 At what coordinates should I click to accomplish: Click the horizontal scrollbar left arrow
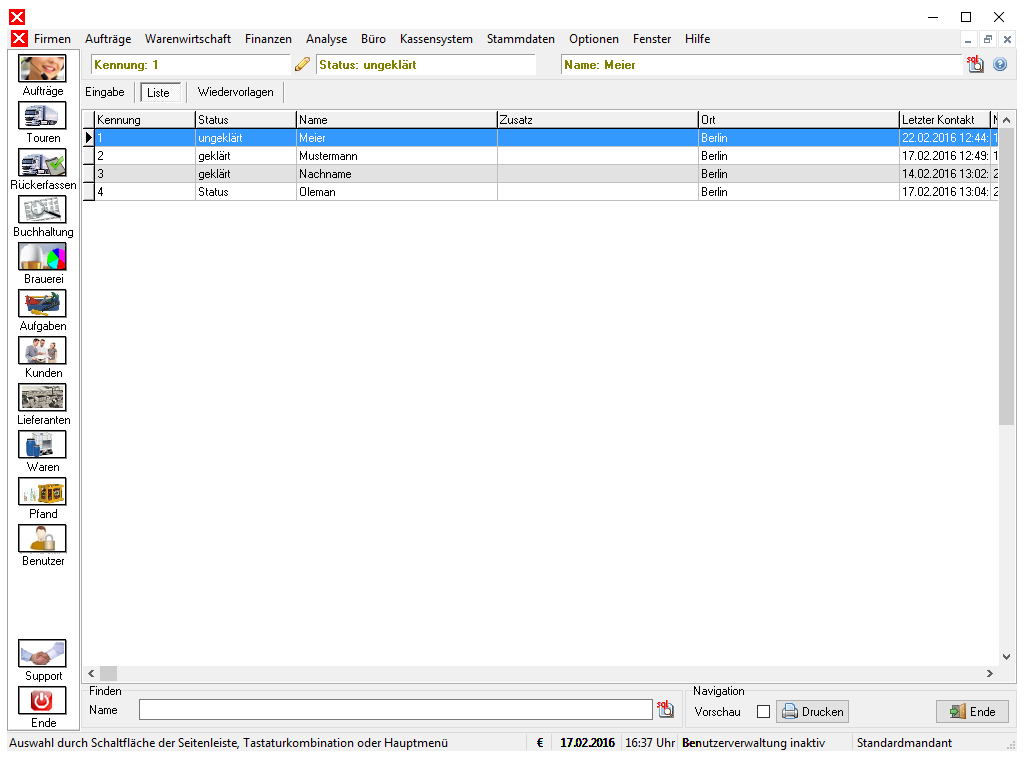coord(91,673)
